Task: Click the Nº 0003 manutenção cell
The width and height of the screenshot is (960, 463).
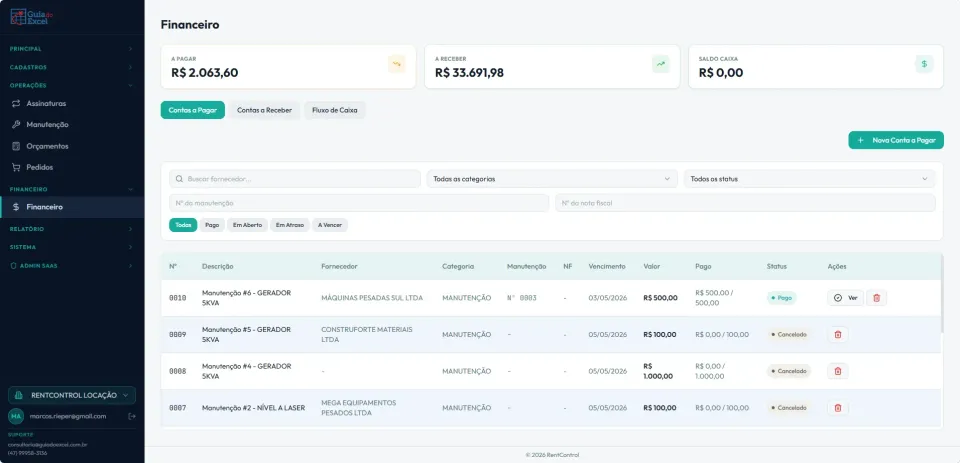Action: [x=522, y=298]
